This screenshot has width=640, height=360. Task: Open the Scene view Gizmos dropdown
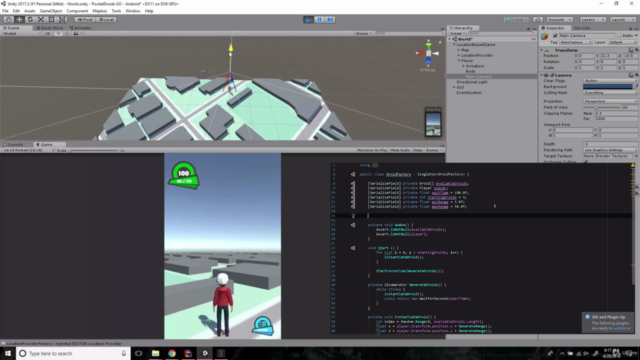(x=363, y=33)
